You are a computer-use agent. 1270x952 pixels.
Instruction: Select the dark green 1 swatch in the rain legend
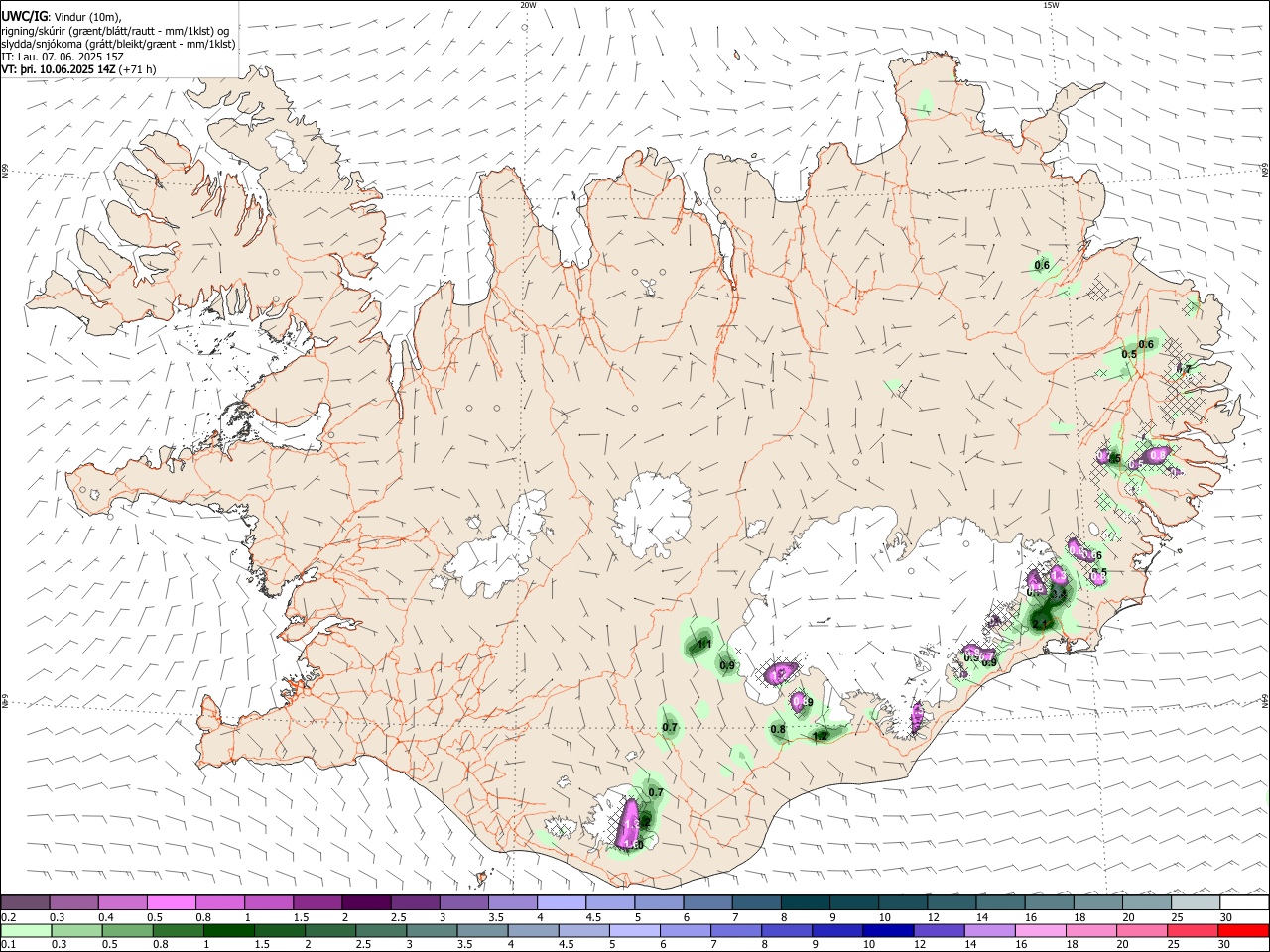pyautogui.click(x=229, y=931)
